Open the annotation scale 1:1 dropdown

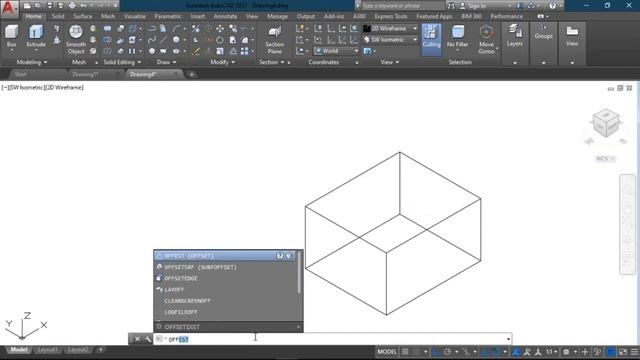tap(552, 351)
